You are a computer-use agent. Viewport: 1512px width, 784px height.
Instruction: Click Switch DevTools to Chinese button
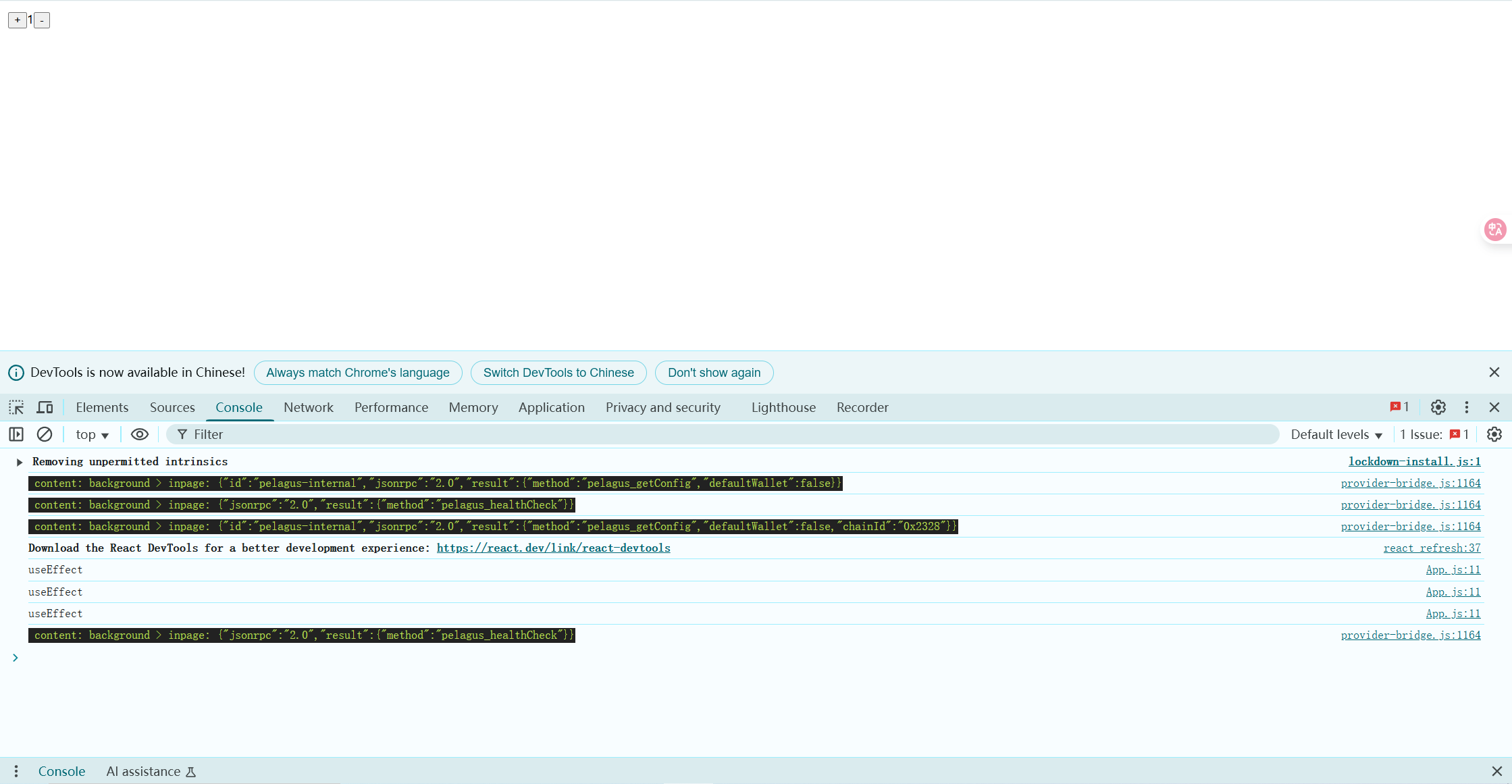tap(558, 373)
